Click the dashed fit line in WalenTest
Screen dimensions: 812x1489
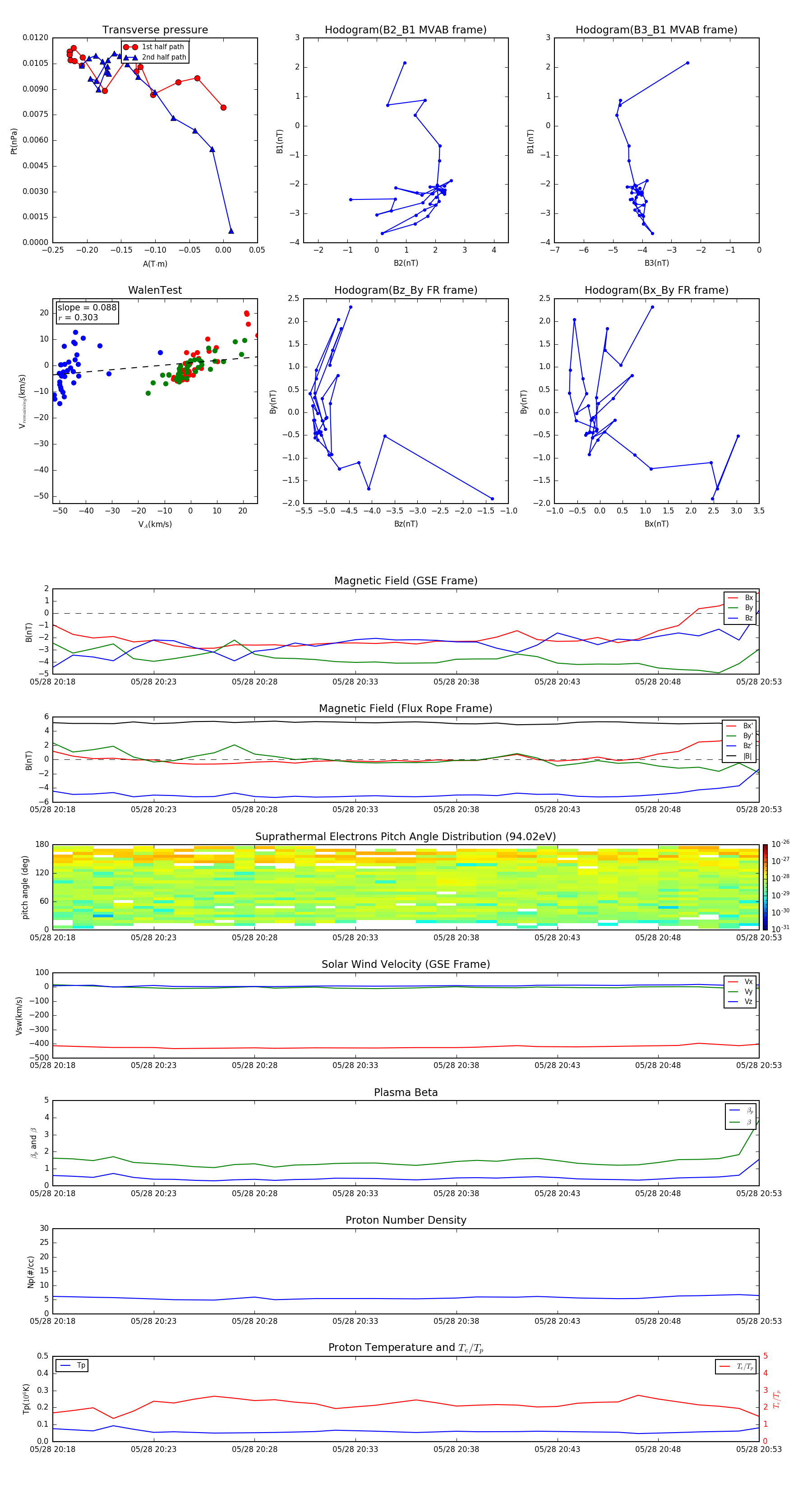(x=155, y=365)
